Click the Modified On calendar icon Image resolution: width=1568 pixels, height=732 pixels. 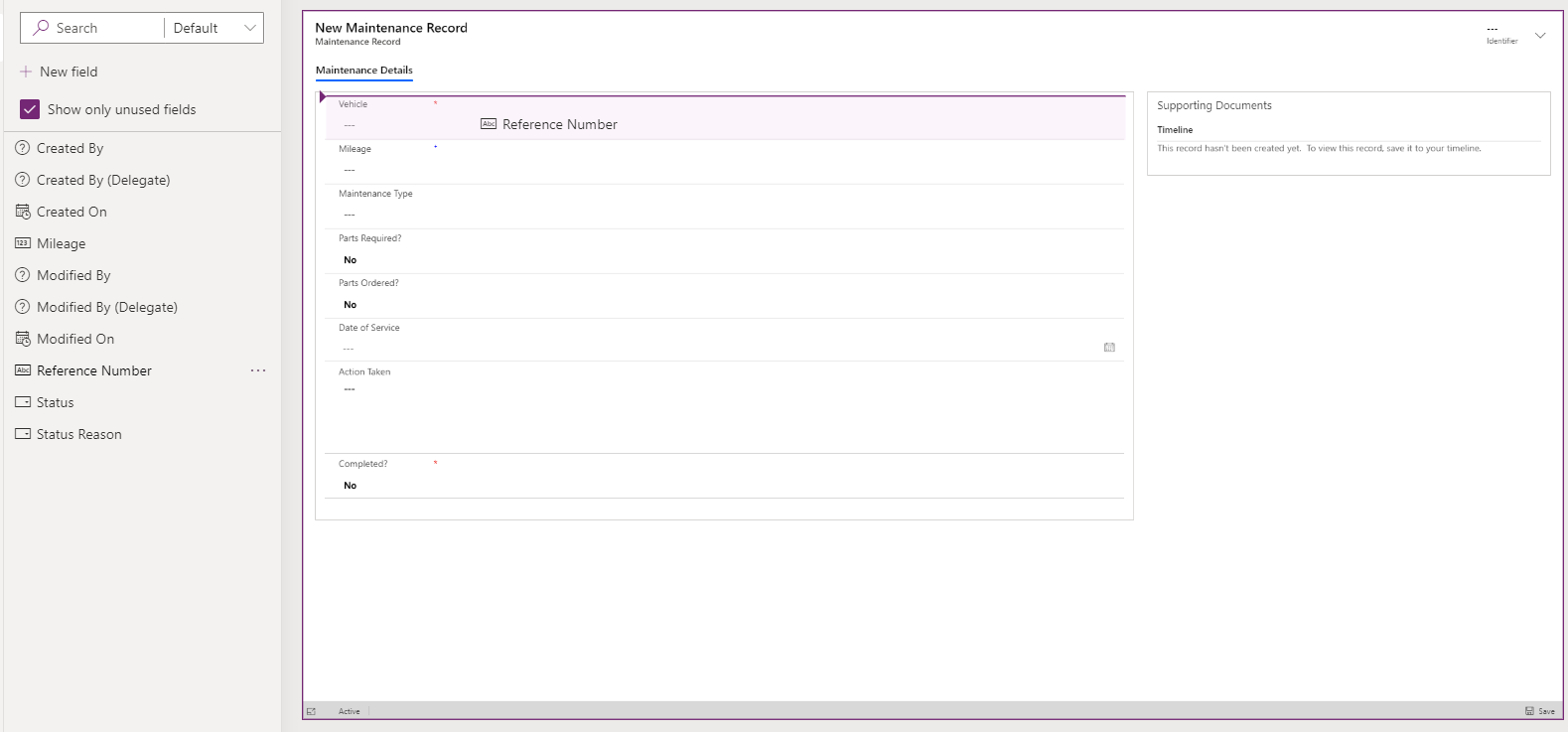pos(23,339)
